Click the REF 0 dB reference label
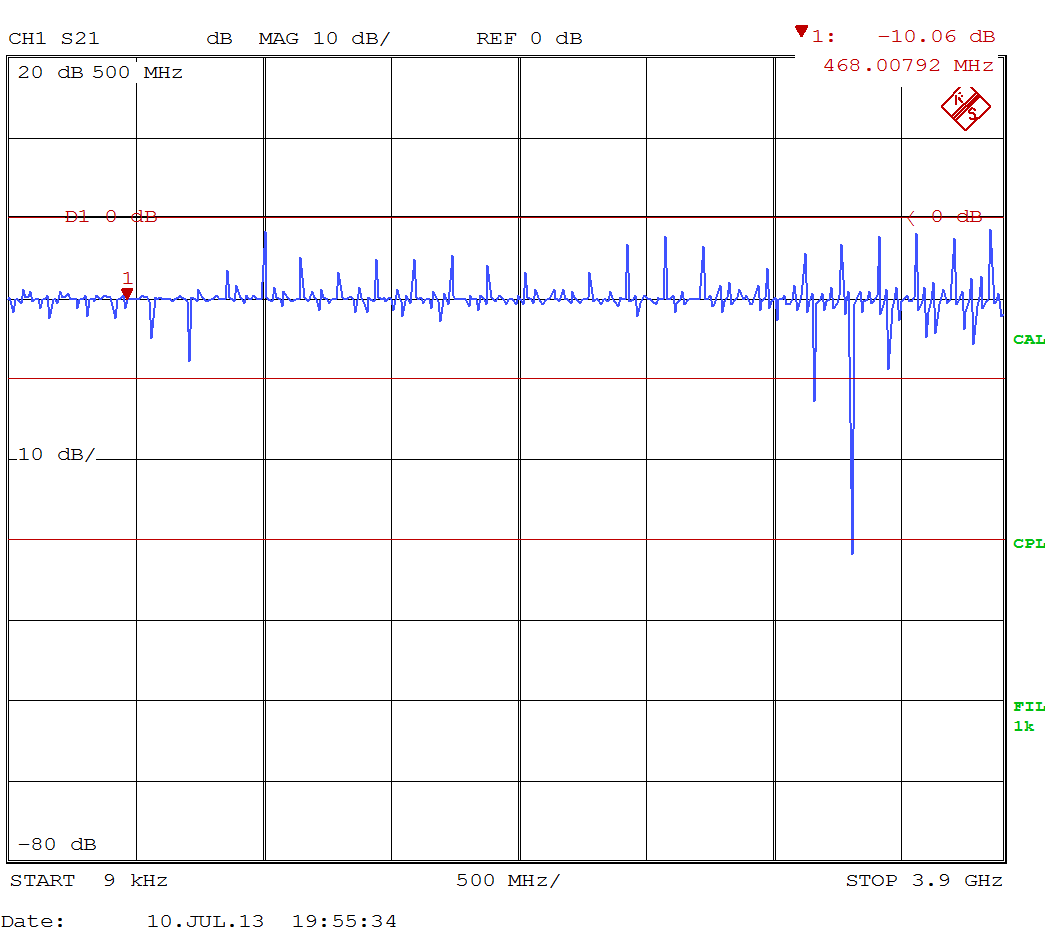 [529, 39]
